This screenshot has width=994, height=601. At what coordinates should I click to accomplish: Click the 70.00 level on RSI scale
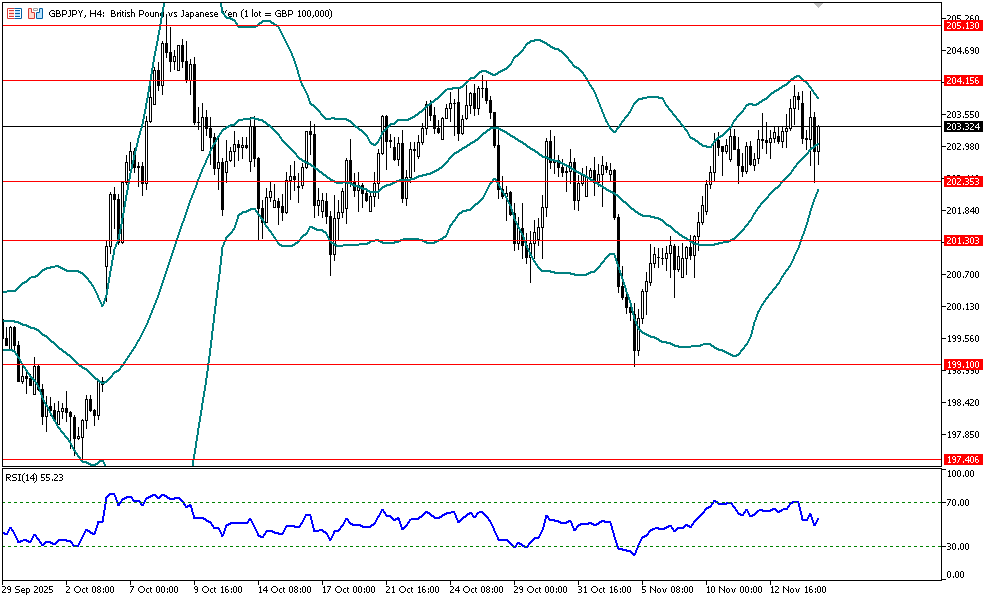coord(956,503)
